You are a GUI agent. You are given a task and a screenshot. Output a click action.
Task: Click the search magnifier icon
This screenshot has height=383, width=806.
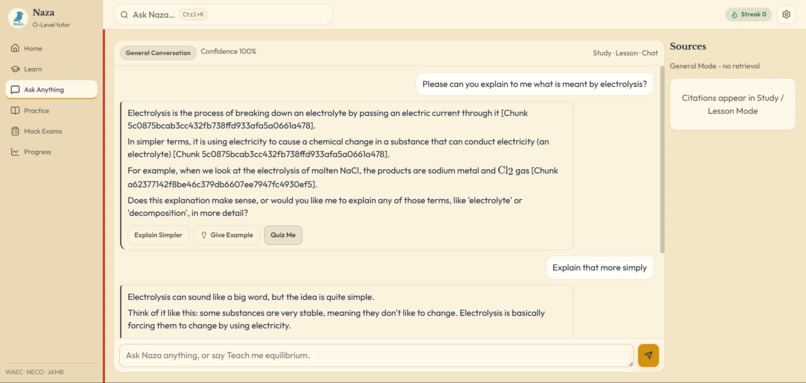[x=124, y=14]
